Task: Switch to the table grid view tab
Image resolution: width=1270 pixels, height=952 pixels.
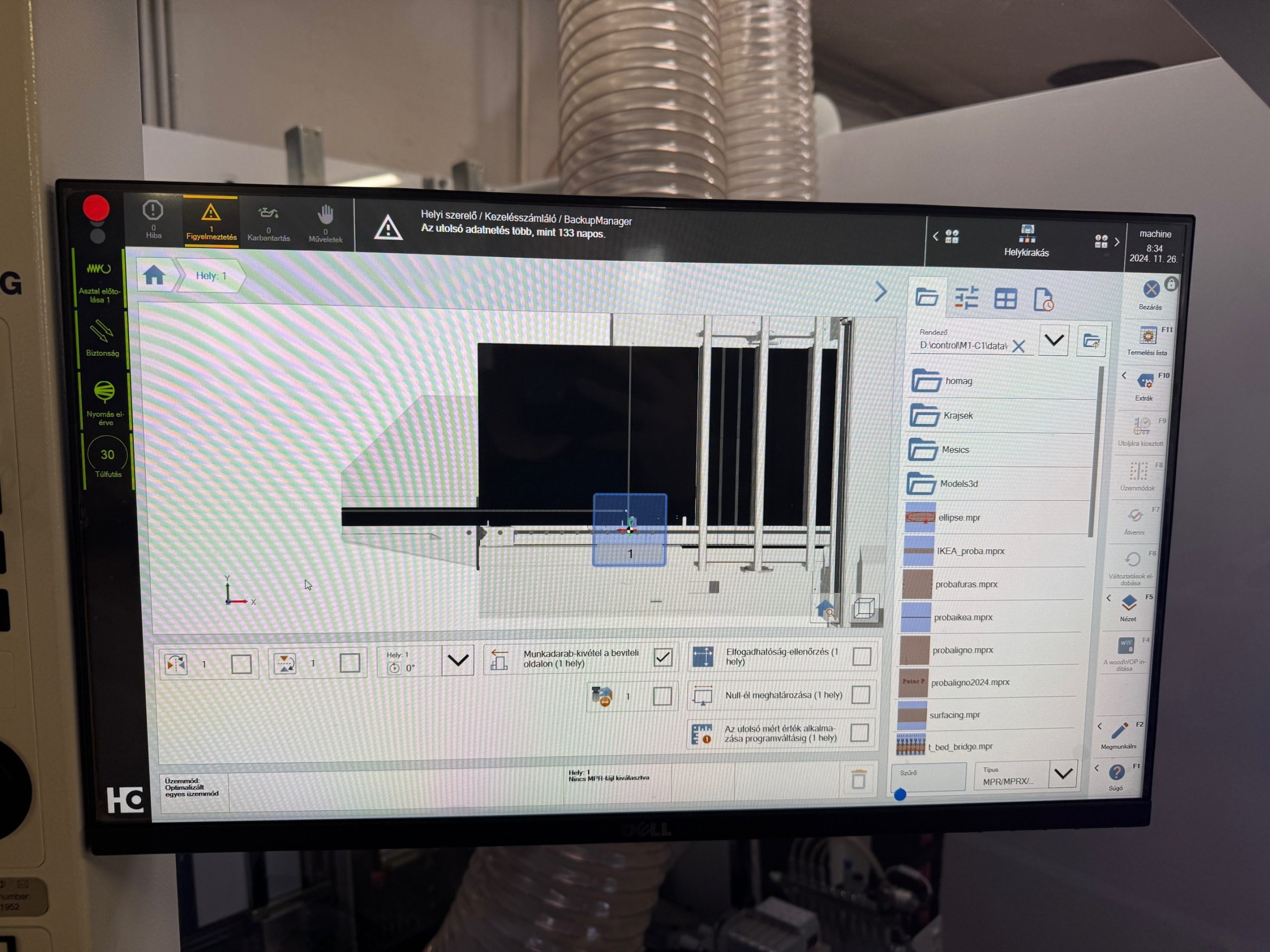Action: point(1005,299)
